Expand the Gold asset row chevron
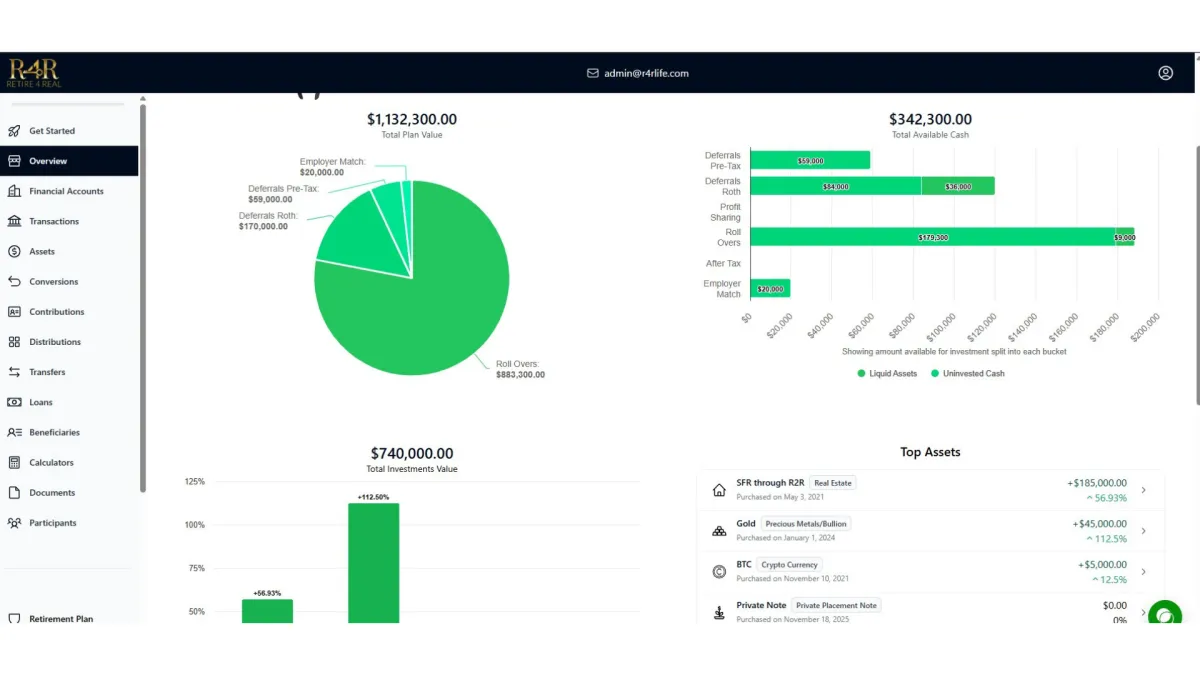The height and width of the screenshot is (675, 1200). point(1143,531)
